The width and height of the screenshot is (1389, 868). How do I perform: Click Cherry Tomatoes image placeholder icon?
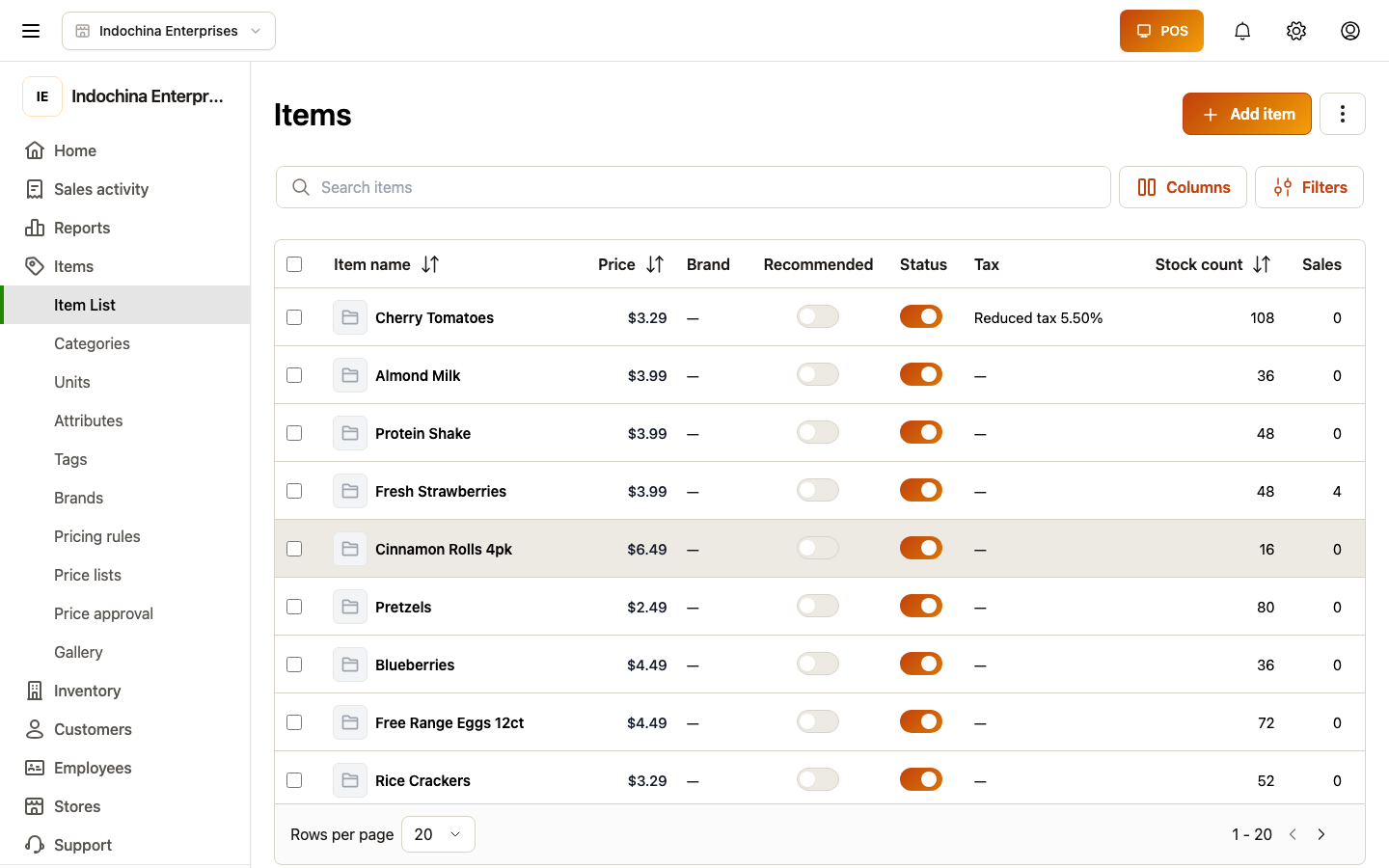pyautogui.click(x=350, y=317)
